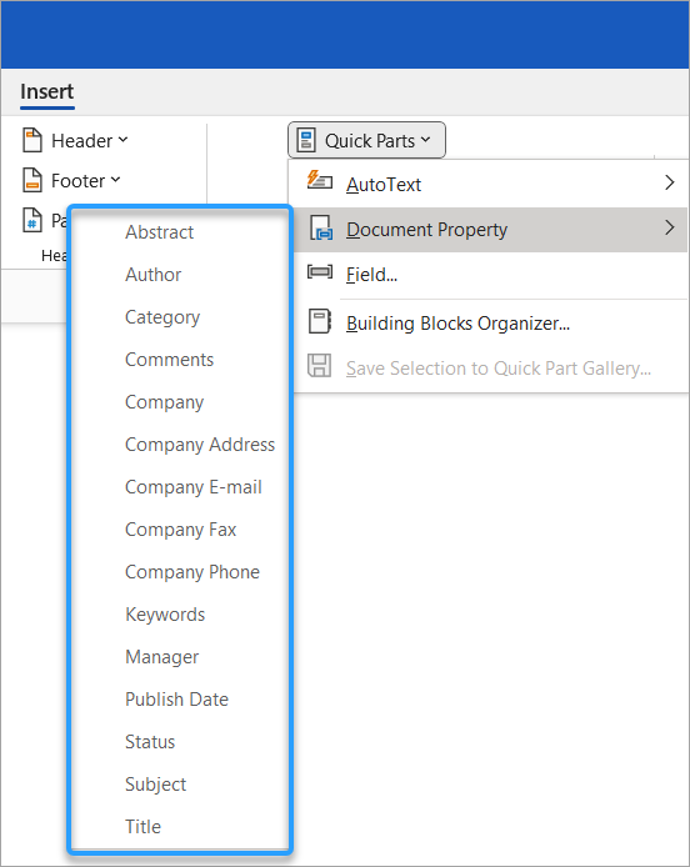Insert the Author document property
The width and height of the screenshot is (691, 868).
(152, 274)
